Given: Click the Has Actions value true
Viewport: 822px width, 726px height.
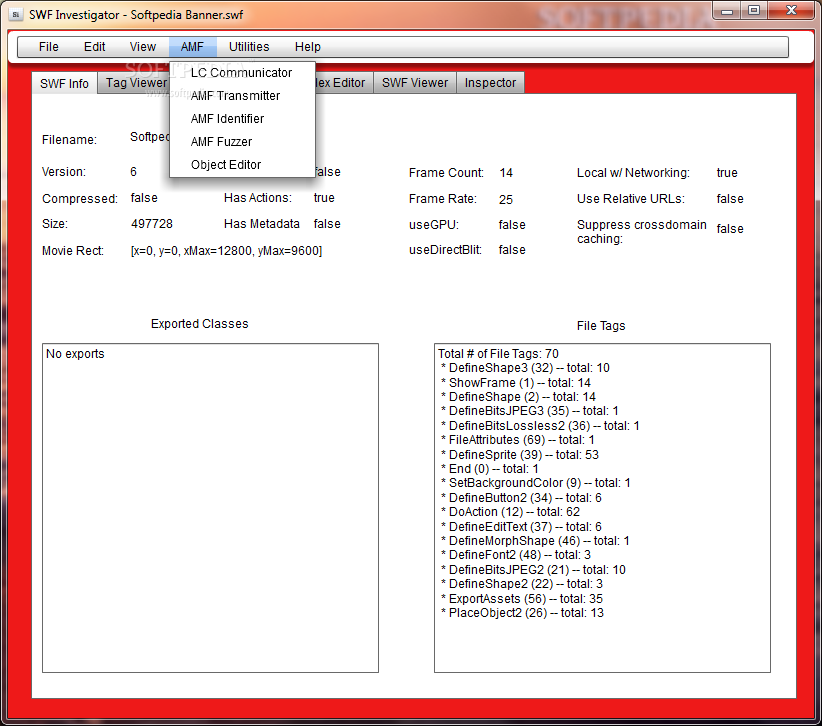Looking at the screenshot, I should pyautogui.click(x=324, y=198).
